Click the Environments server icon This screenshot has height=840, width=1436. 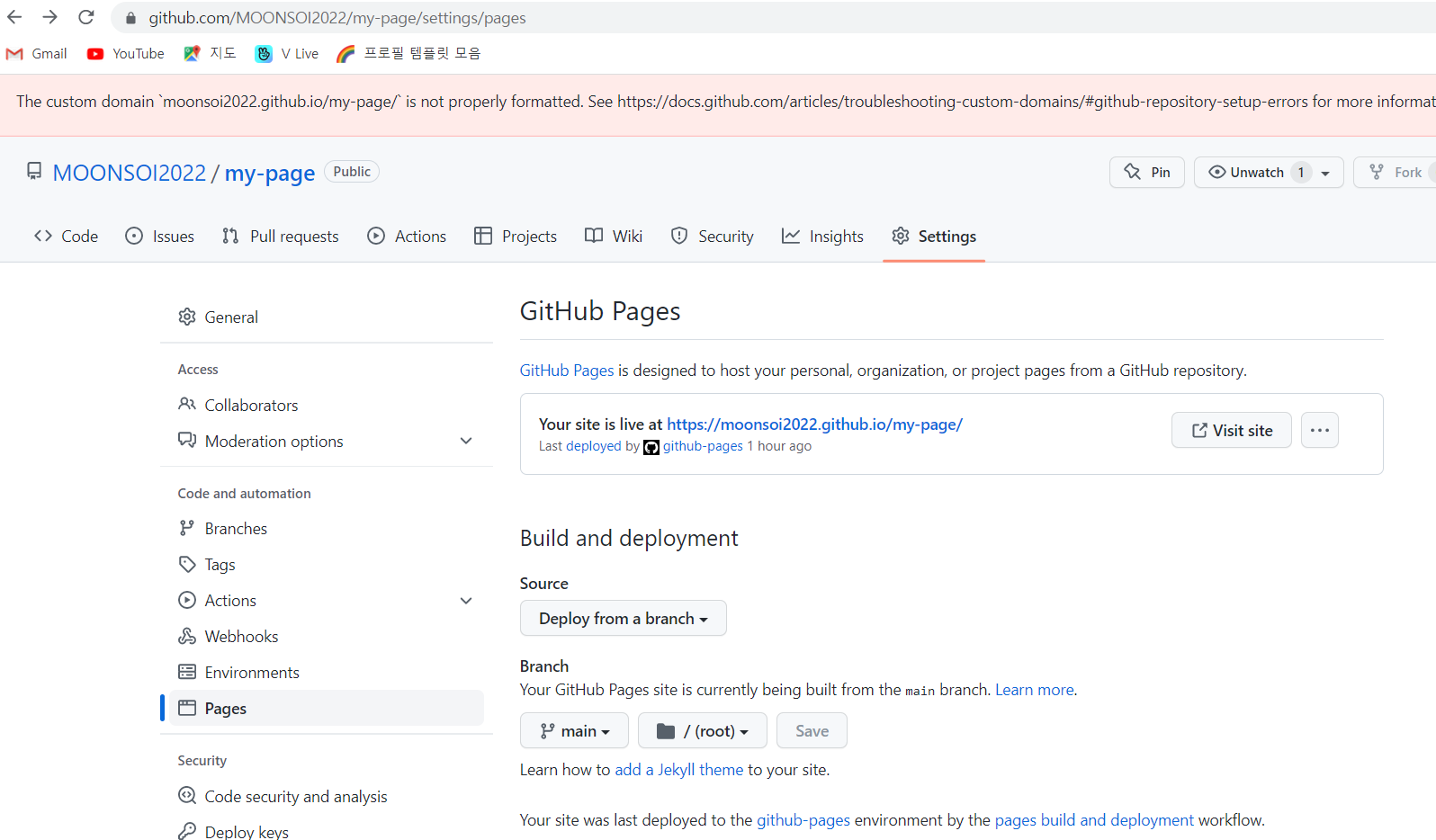187,672
